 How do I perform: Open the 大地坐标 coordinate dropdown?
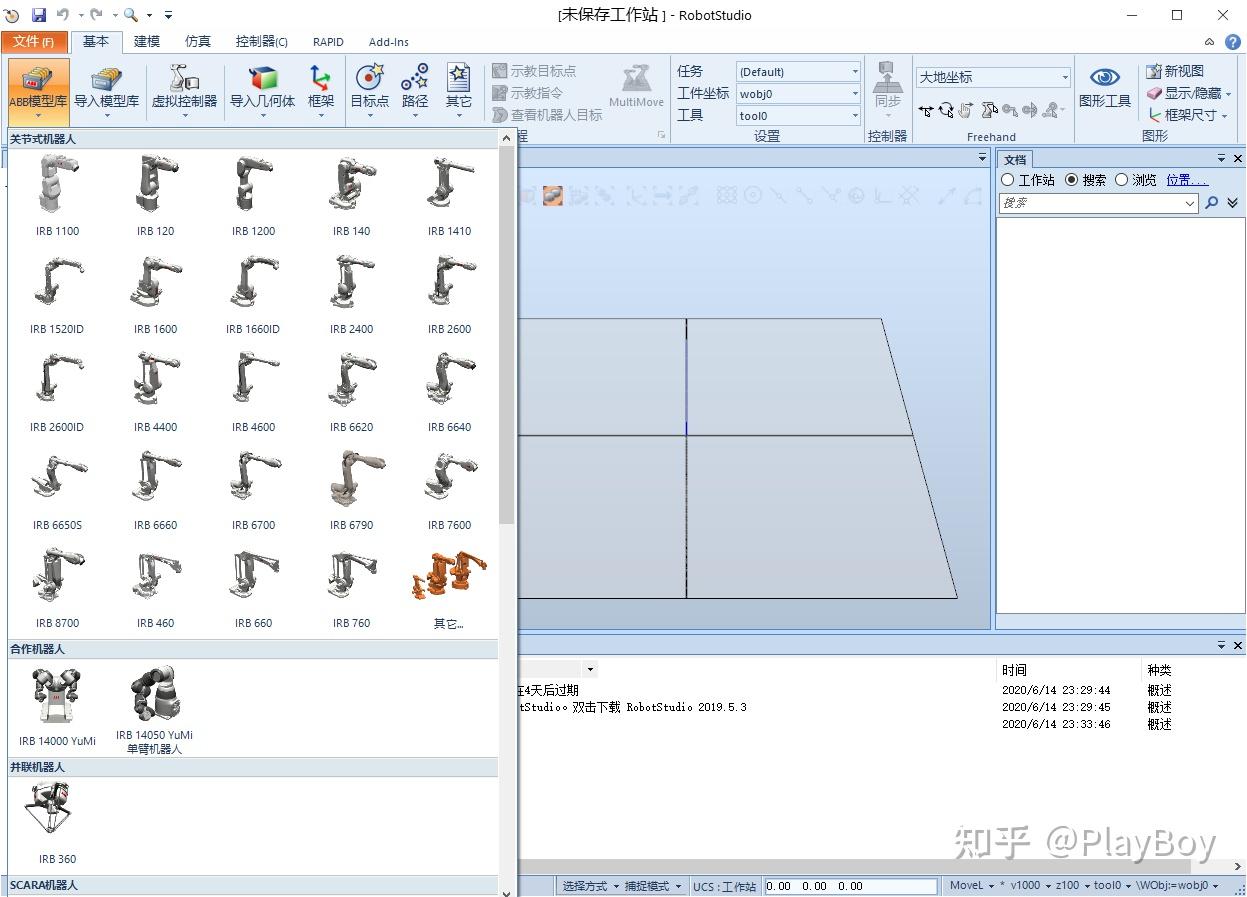click(x=1062, y=75)
